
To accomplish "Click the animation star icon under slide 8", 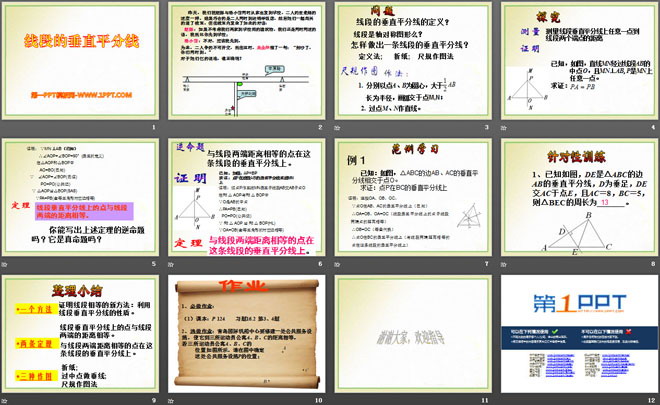I will pos(503,264).
